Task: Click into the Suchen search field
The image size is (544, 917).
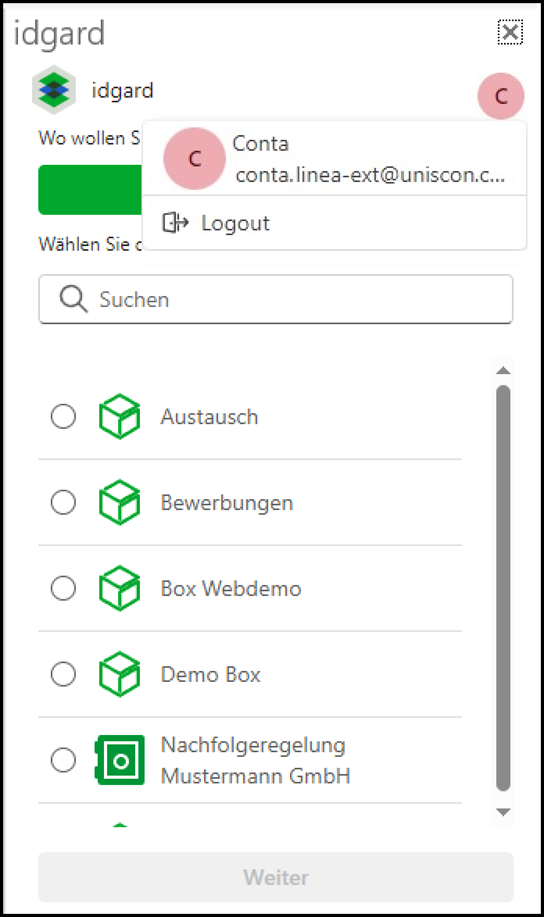Action: [276, 299]
